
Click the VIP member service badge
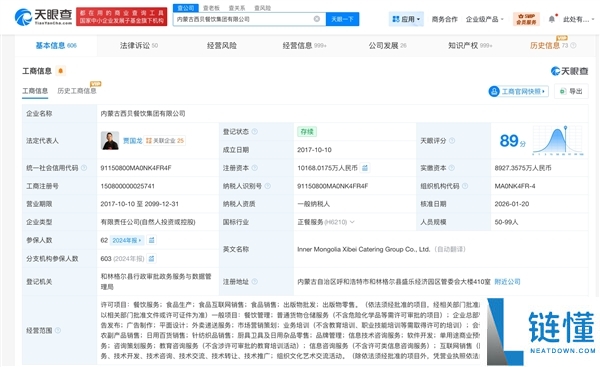pos(526,19)
